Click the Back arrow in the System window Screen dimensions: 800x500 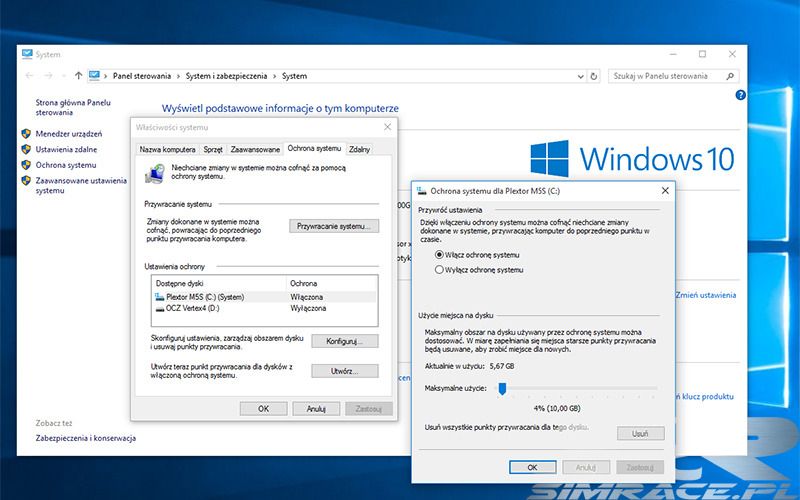(x=30, y=75)
